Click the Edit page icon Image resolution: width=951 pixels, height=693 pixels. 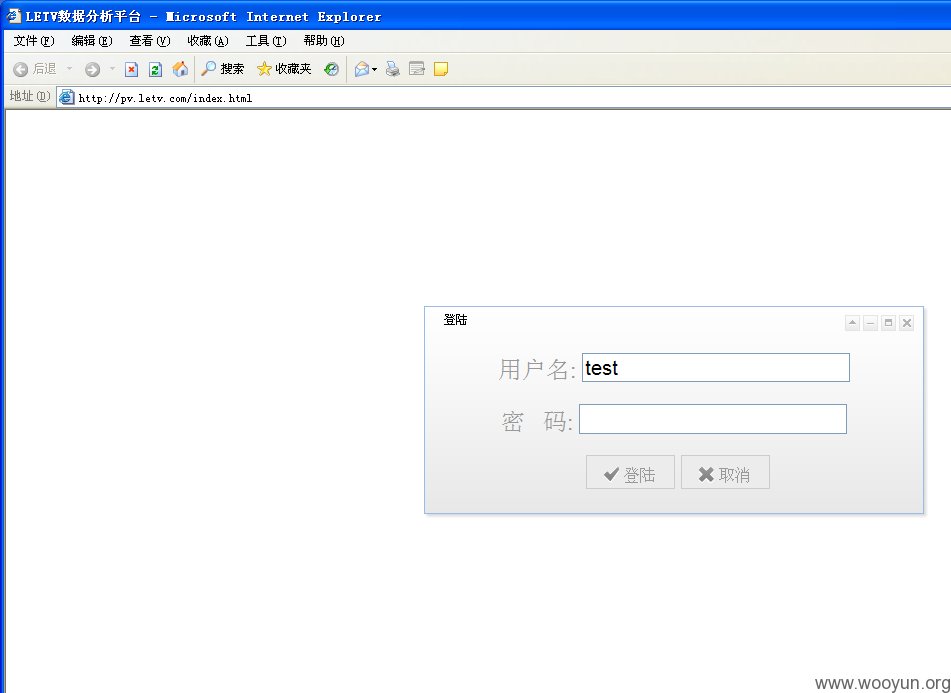pos(417,69)
